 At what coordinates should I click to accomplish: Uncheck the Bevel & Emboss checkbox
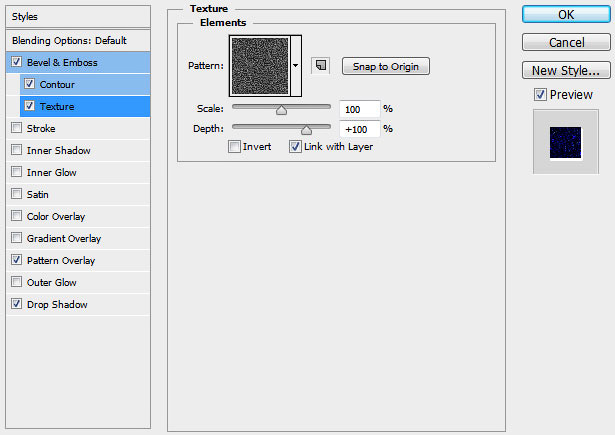coord(16,62)
